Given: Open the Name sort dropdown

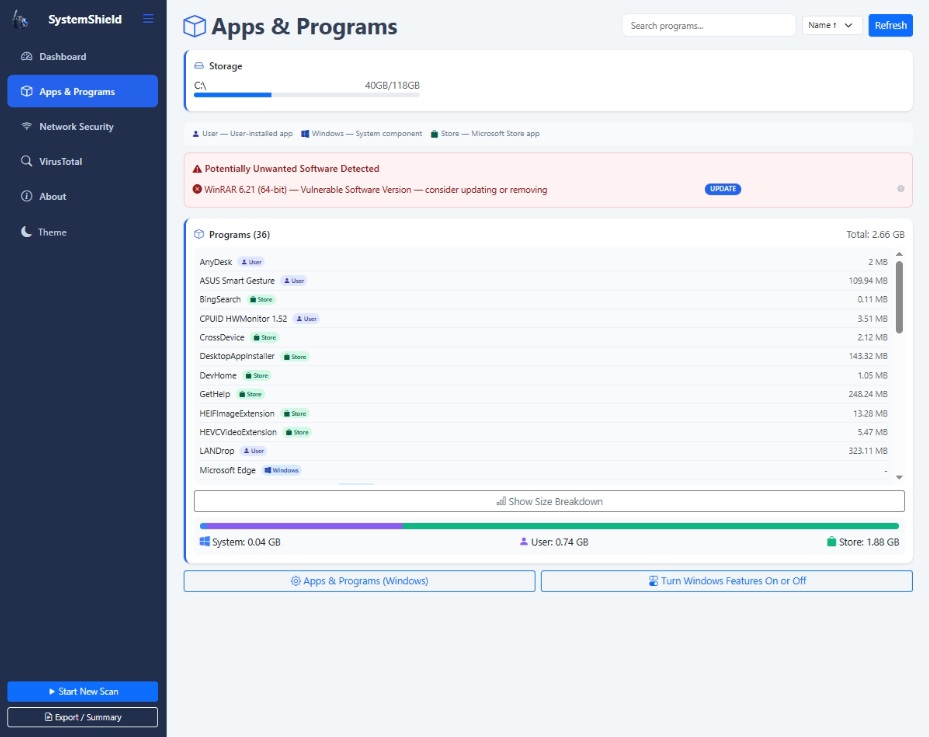Looking at the screenshot, I should coord(832,25).
